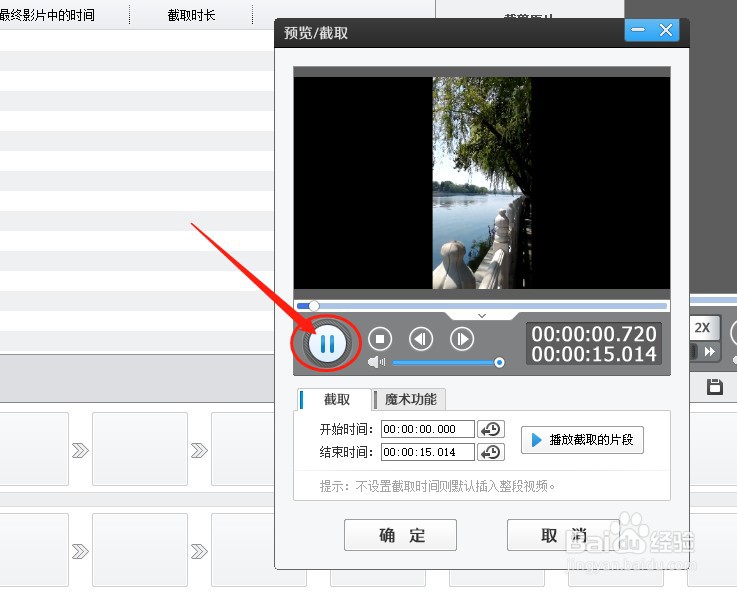The height and width of the screenshot is (591, 737).
Task: Click first transition arrow in top storyboard row
Action: 80,450
